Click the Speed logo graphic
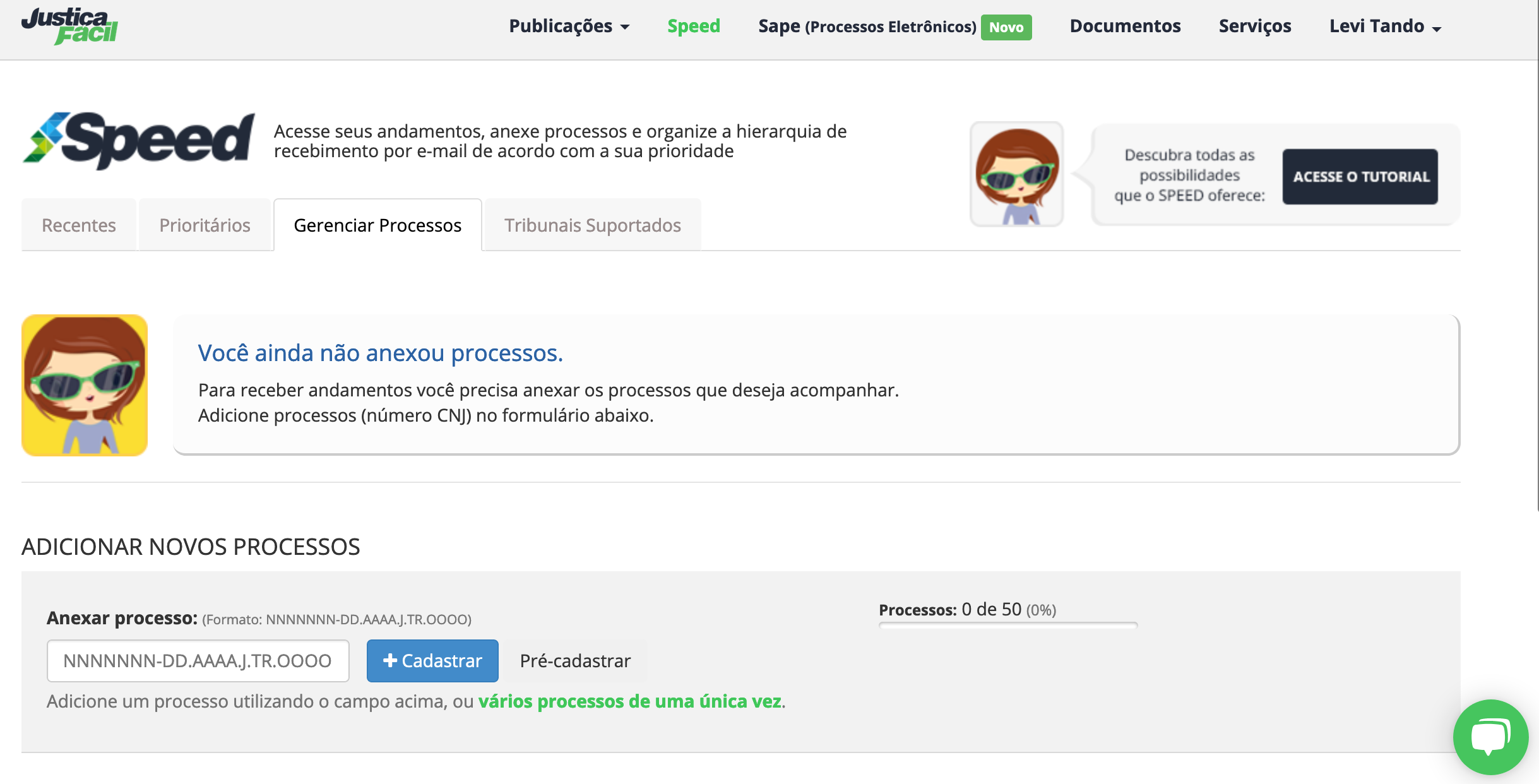This screenshot has width=1539, height=784. tap(139, 140)
